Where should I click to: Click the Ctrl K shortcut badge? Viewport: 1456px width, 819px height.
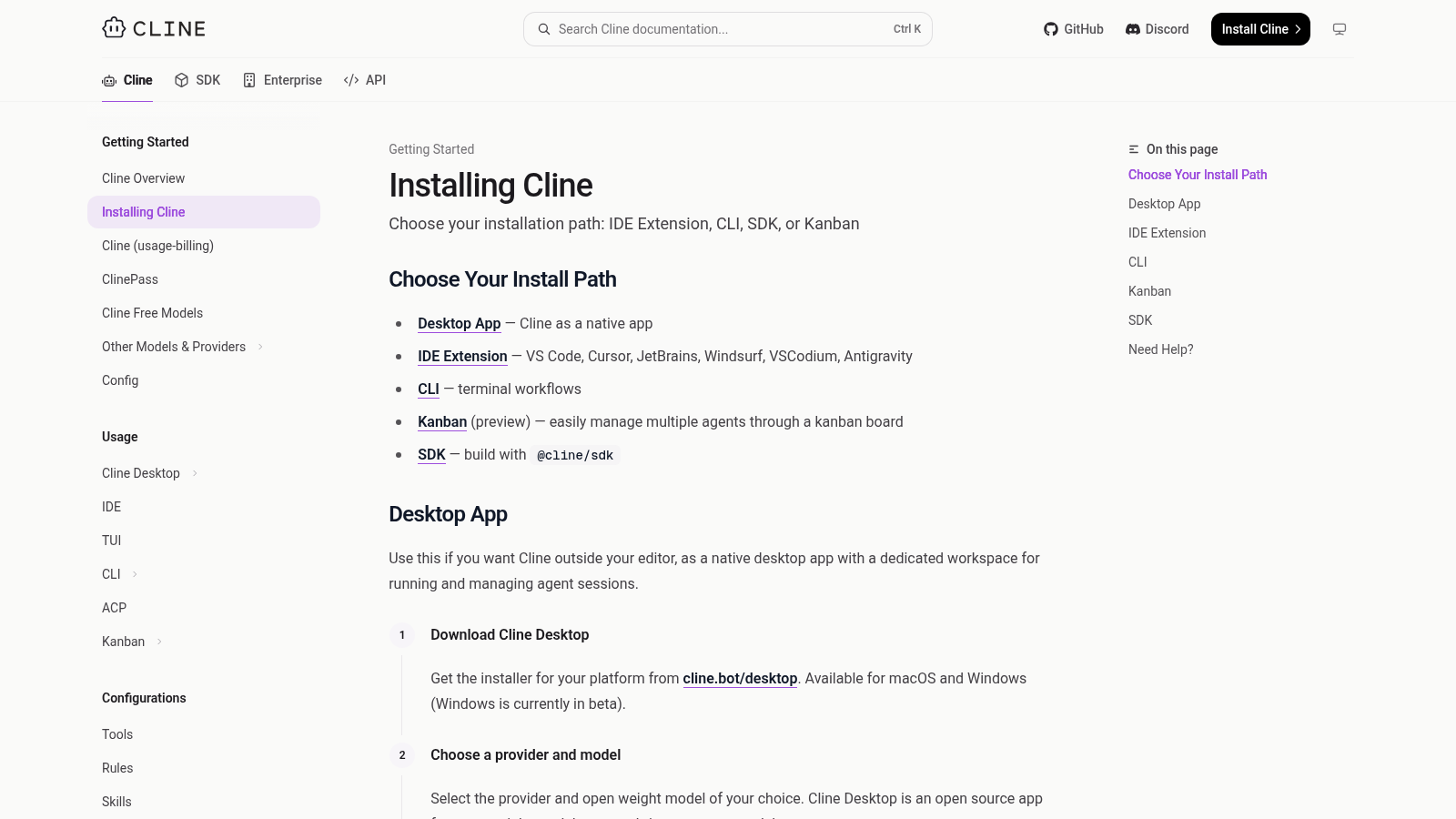[907, 29]
